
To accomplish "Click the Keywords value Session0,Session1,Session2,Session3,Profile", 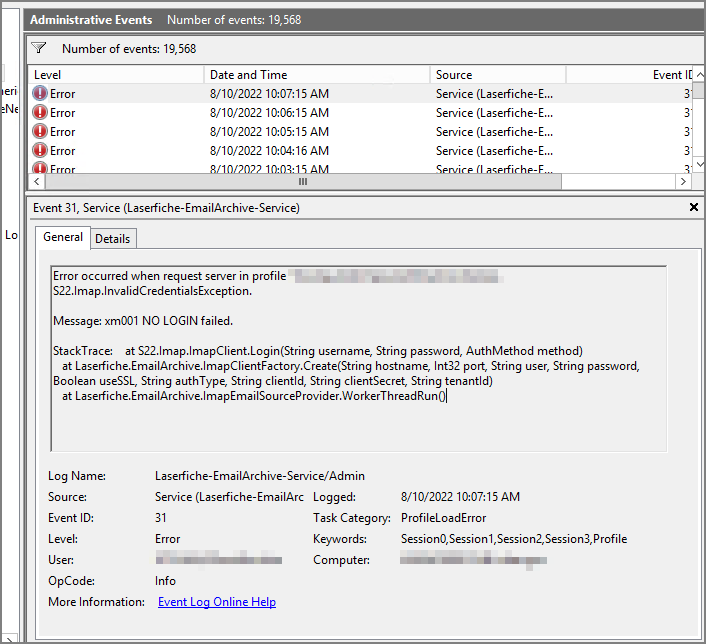I will 514,539.
